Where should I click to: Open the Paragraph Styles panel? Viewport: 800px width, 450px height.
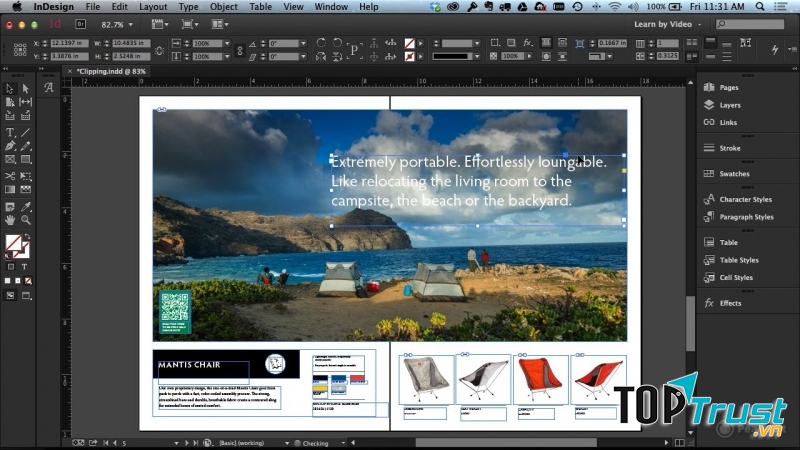(746, 217)
